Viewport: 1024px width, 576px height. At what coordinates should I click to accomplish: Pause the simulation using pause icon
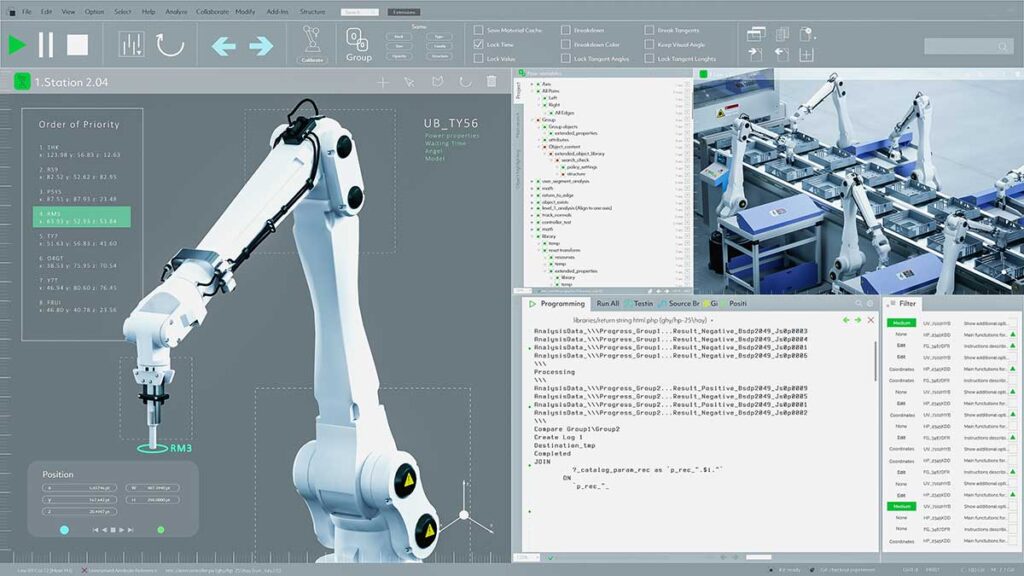[46, 45]
